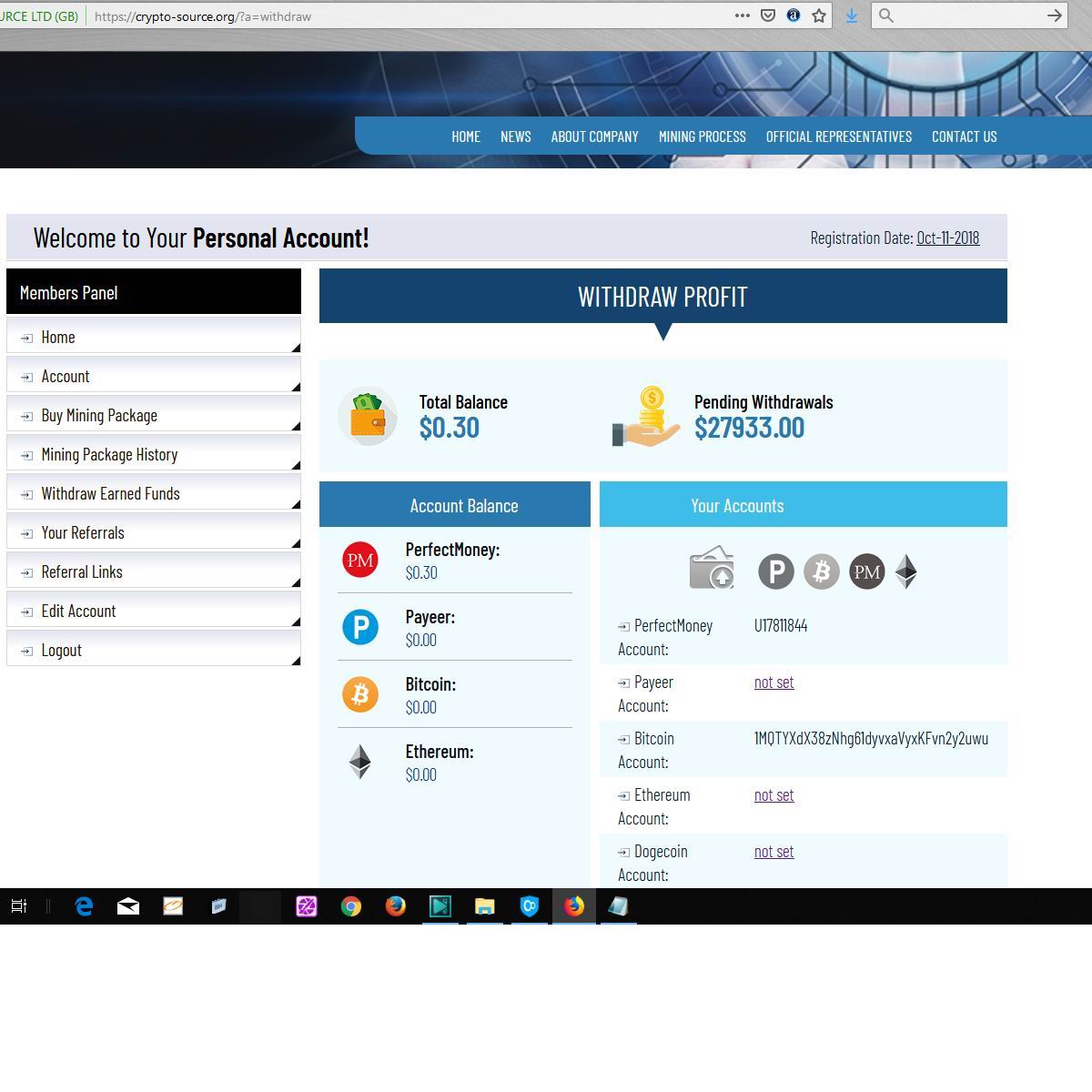
Task: Open File Explorer from the taskbar
Action: click(x=484, y=906)
